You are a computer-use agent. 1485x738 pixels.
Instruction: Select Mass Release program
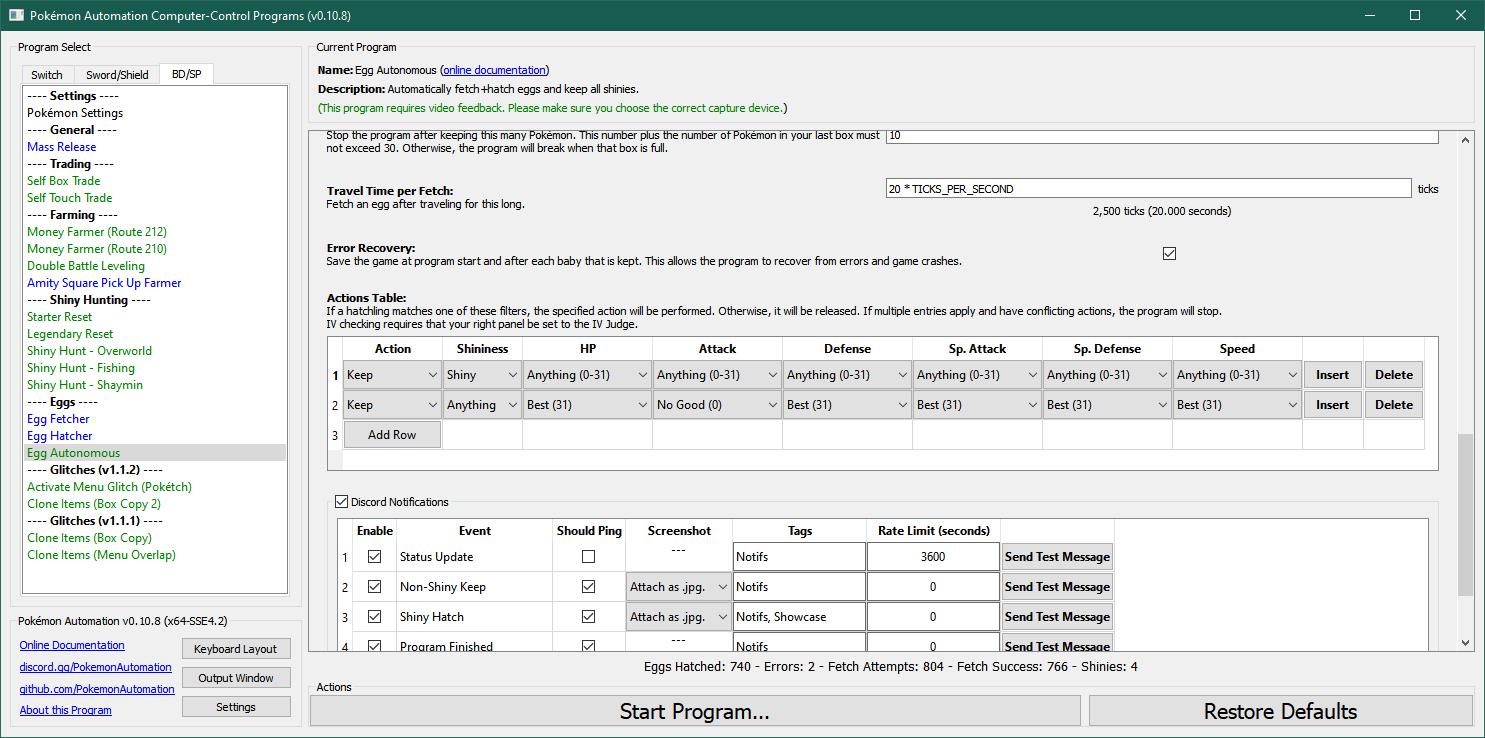(62, 147)
